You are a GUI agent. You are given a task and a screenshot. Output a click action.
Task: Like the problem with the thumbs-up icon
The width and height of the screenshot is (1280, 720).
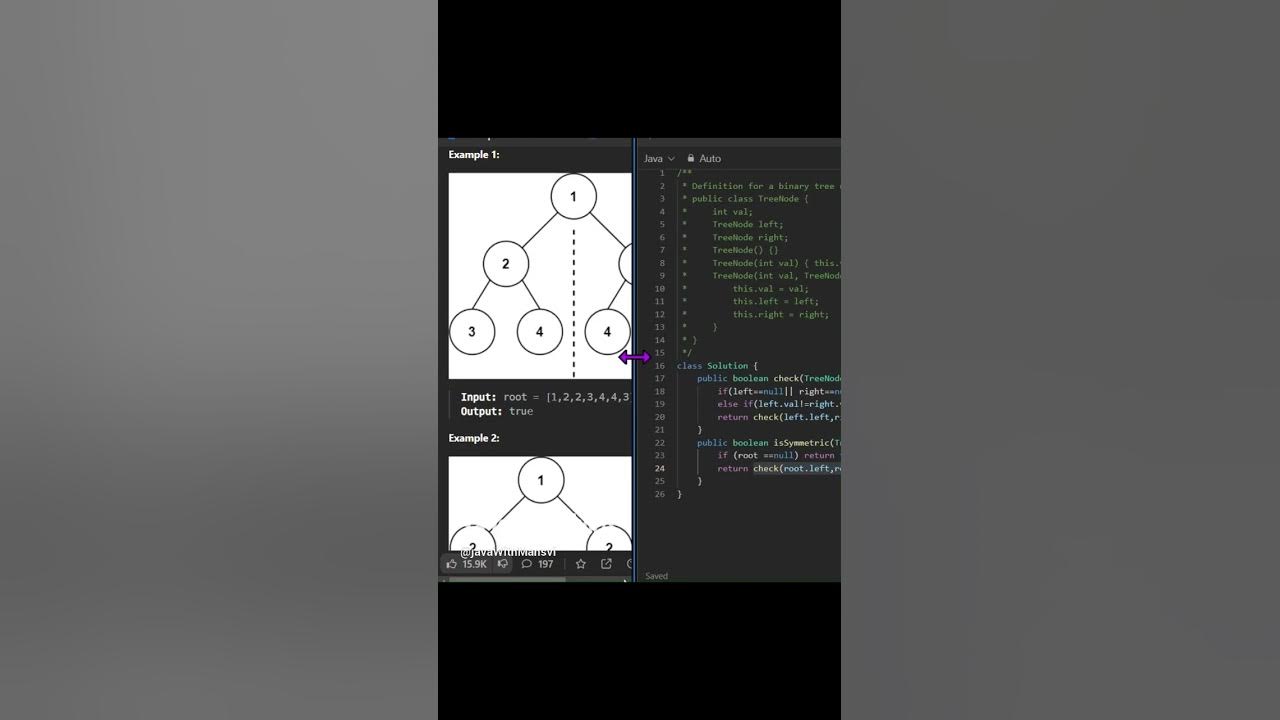(452, 564)
